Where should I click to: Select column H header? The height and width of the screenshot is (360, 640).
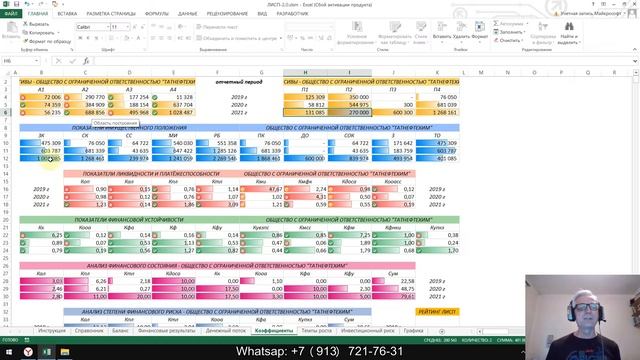[305, 73]
